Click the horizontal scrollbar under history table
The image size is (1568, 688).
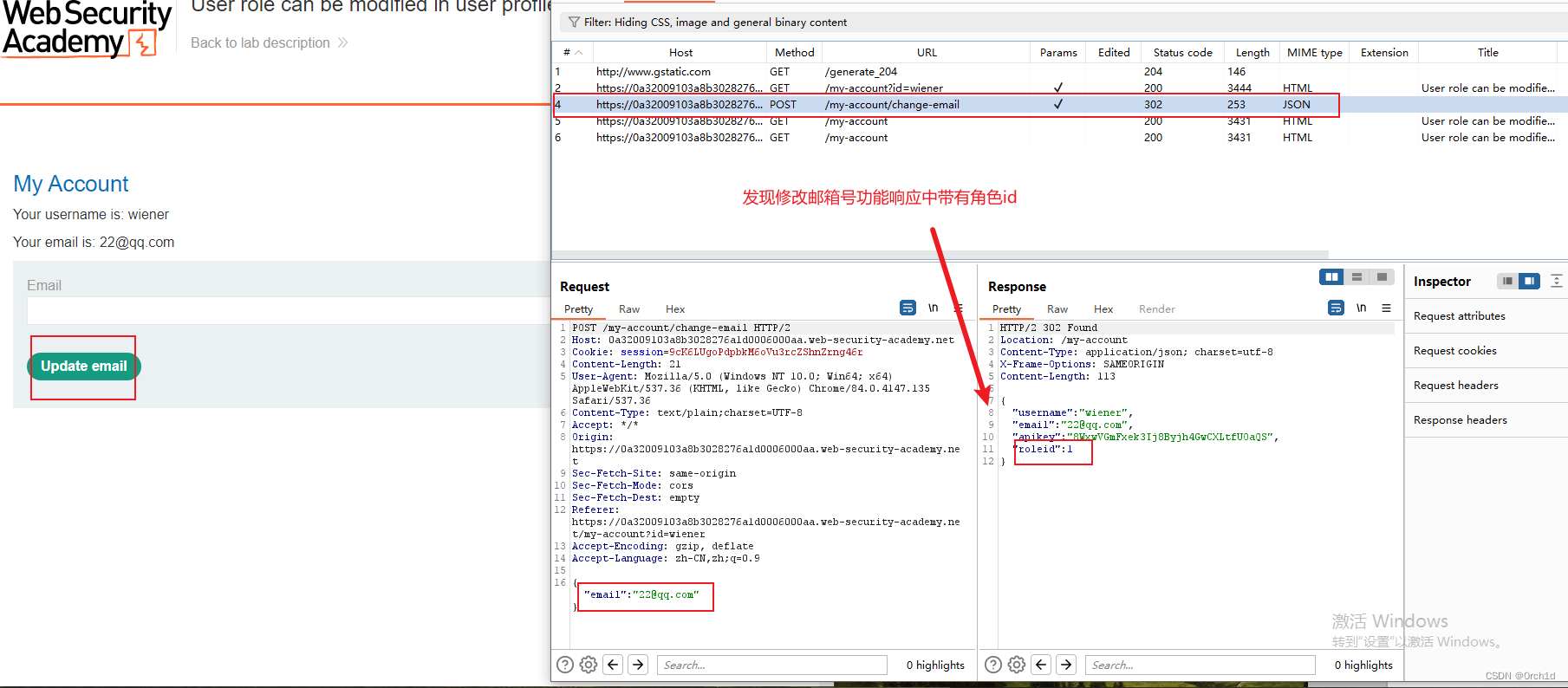[940, 256]
